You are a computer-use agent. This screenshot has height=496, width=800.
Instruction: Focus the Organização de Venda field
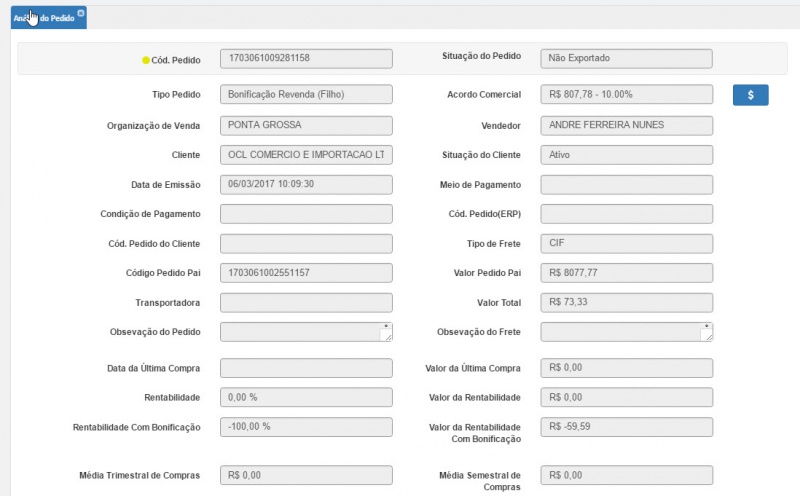[x=306, y=125]
